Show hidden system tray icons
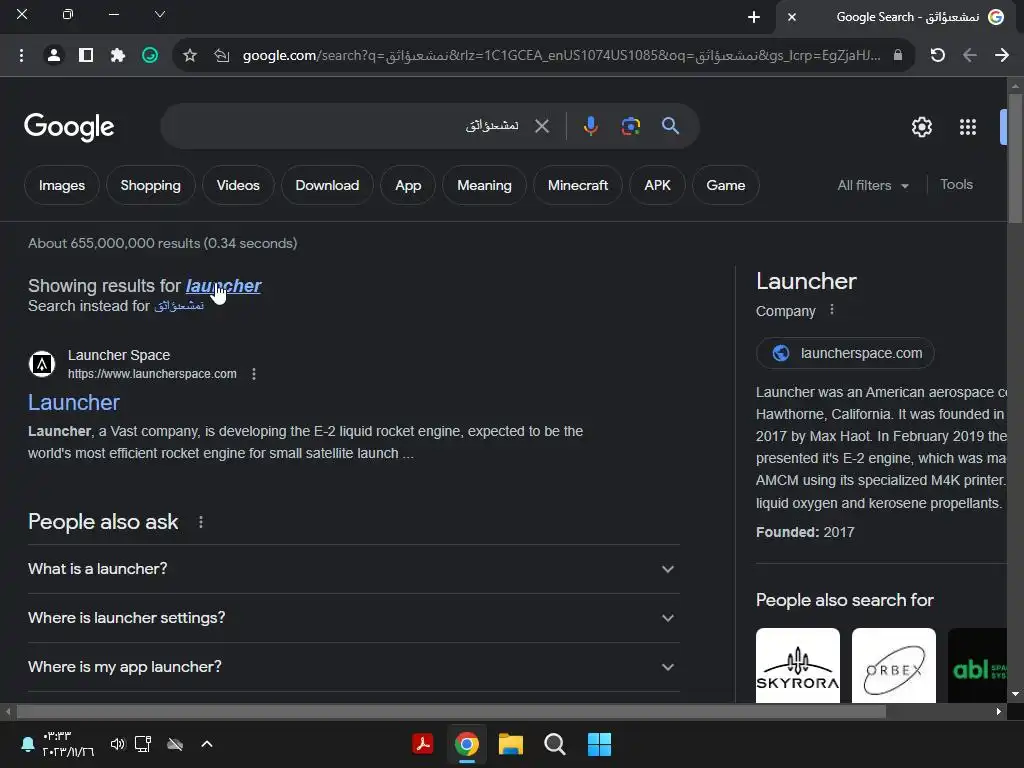 pyautogui.click(x=206, y=744)
